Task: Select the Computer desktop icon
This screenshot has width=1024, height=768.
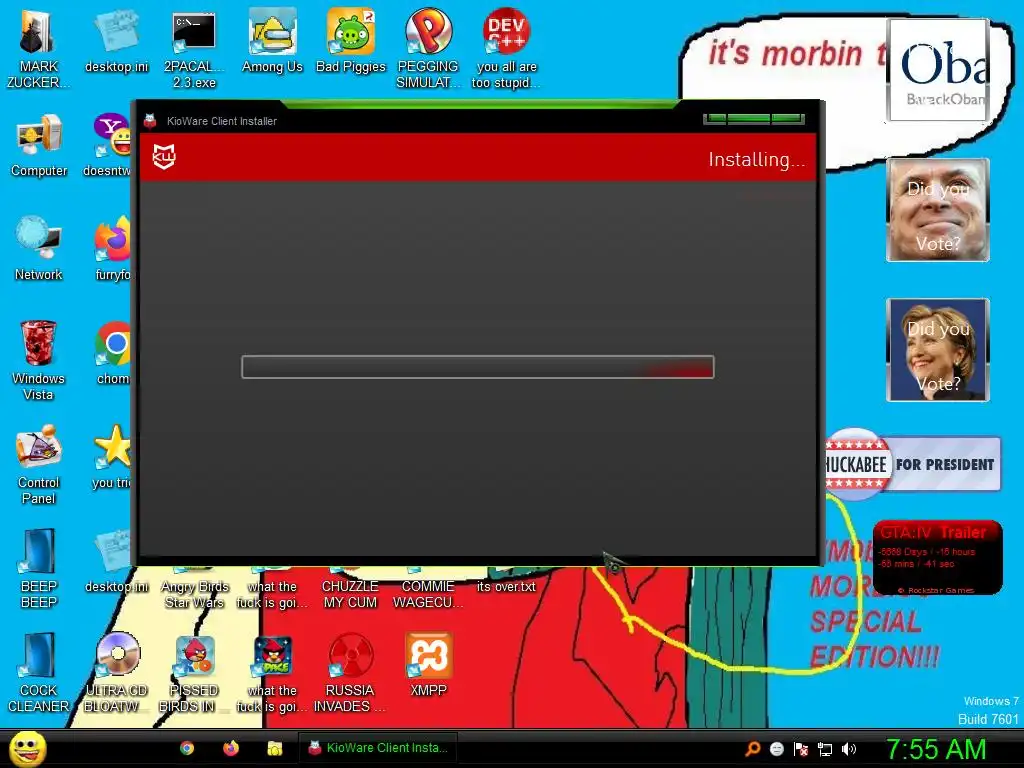Action: click(x=39, y=145)
